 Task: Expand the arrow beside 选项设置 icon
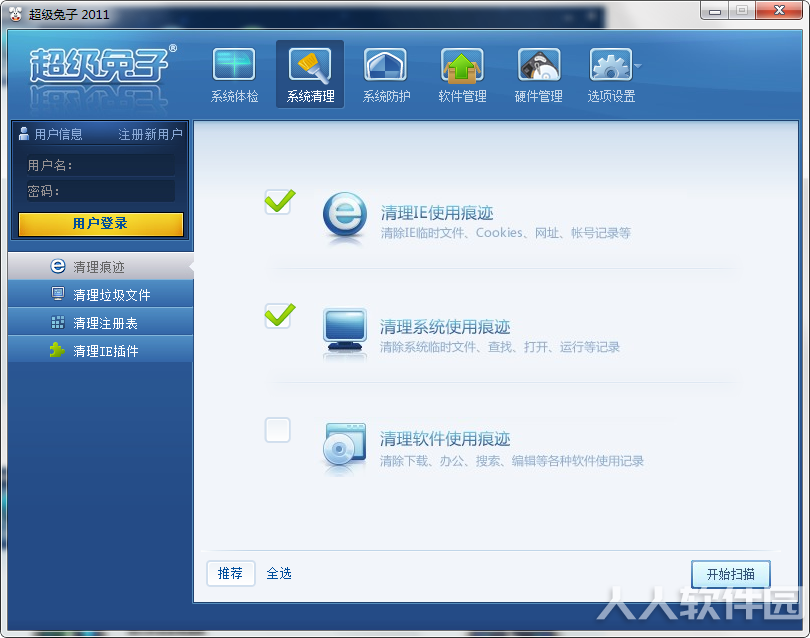(x=638, y=66)
